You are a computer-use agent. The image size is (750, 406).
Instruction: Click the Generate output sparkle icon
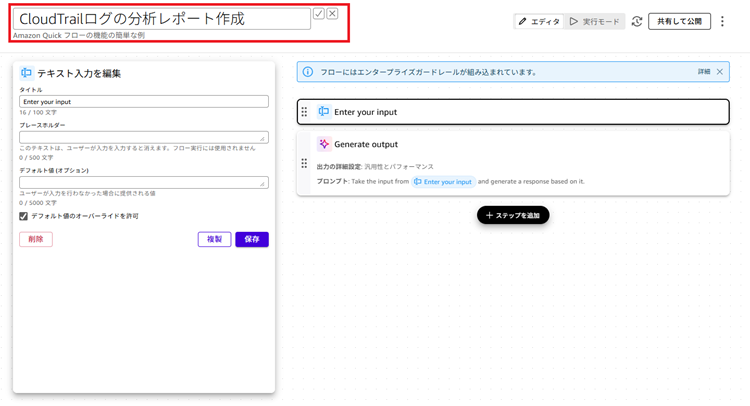pyautogui.click(x=324, y=144)
